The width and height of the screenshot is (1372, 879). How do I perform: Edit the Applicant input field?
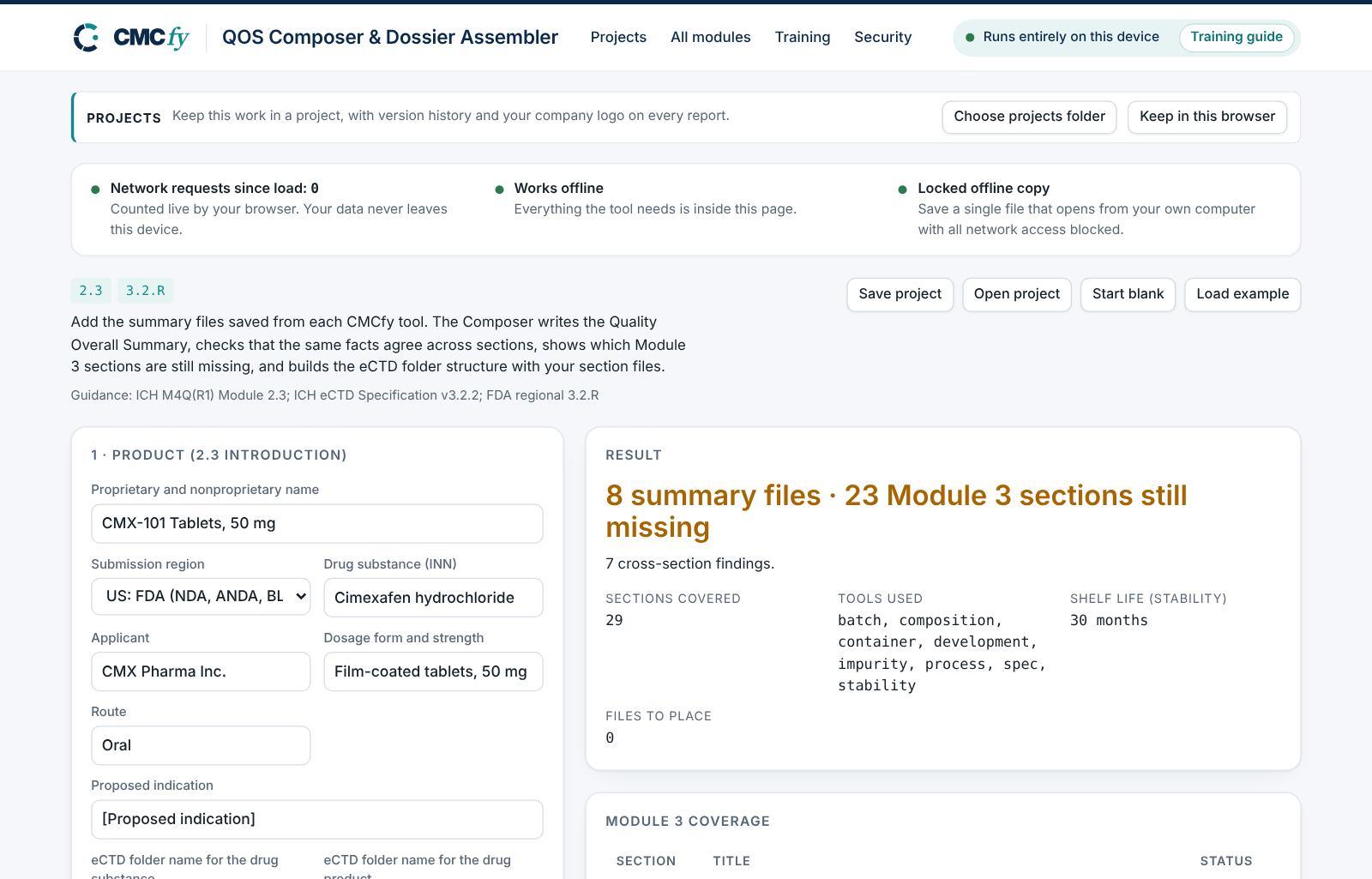201,671
